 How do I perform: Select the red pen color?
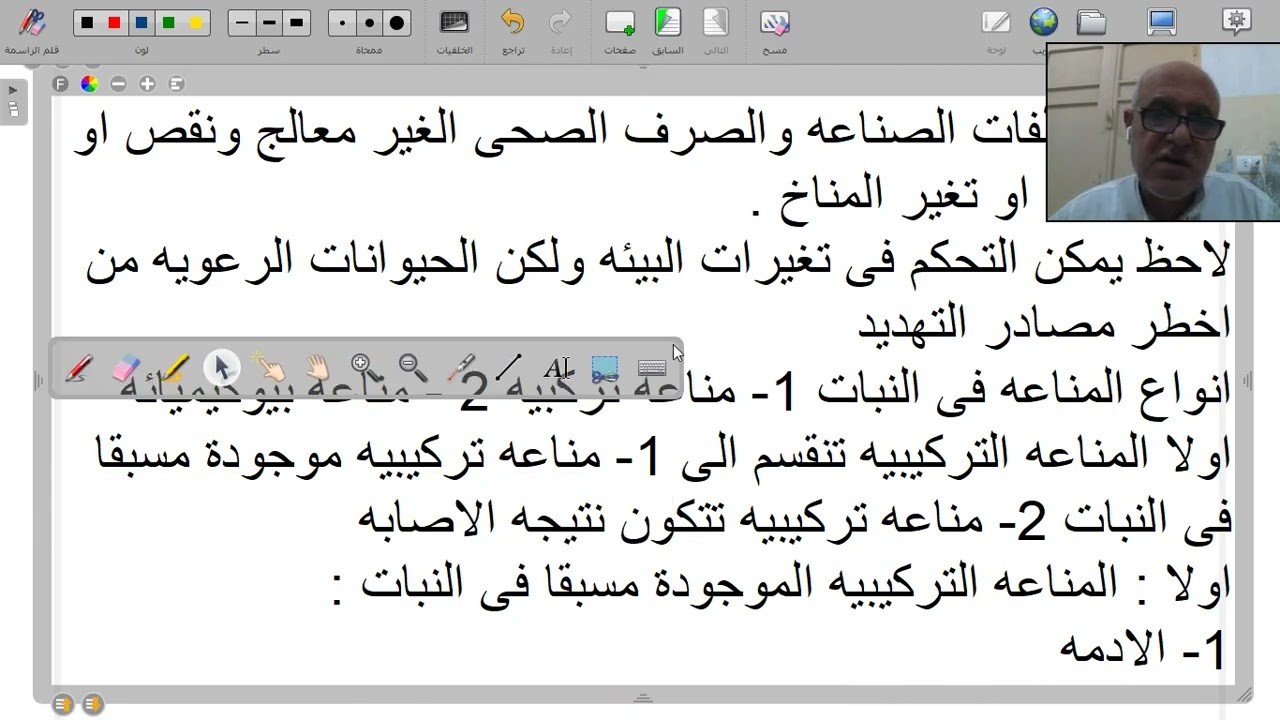pos(114,23)
